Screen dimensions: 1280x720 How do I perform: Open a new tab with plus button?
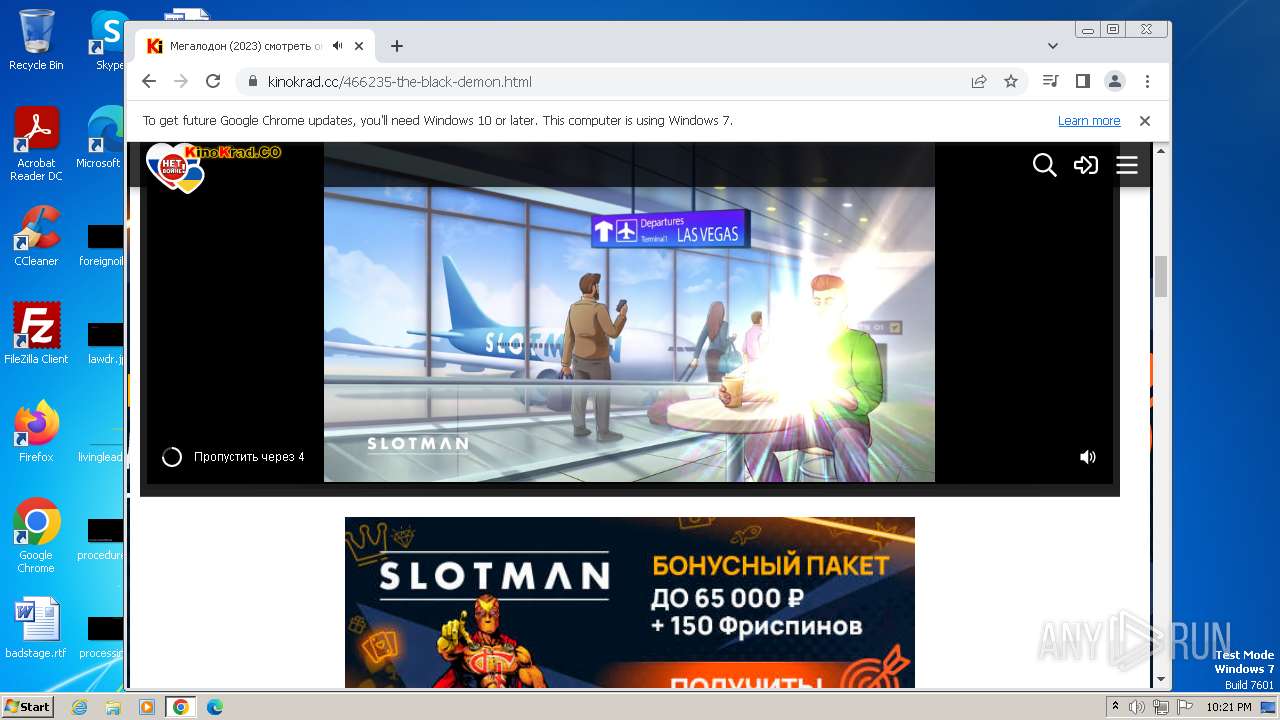pyautogui.click(x=397, y=46)
